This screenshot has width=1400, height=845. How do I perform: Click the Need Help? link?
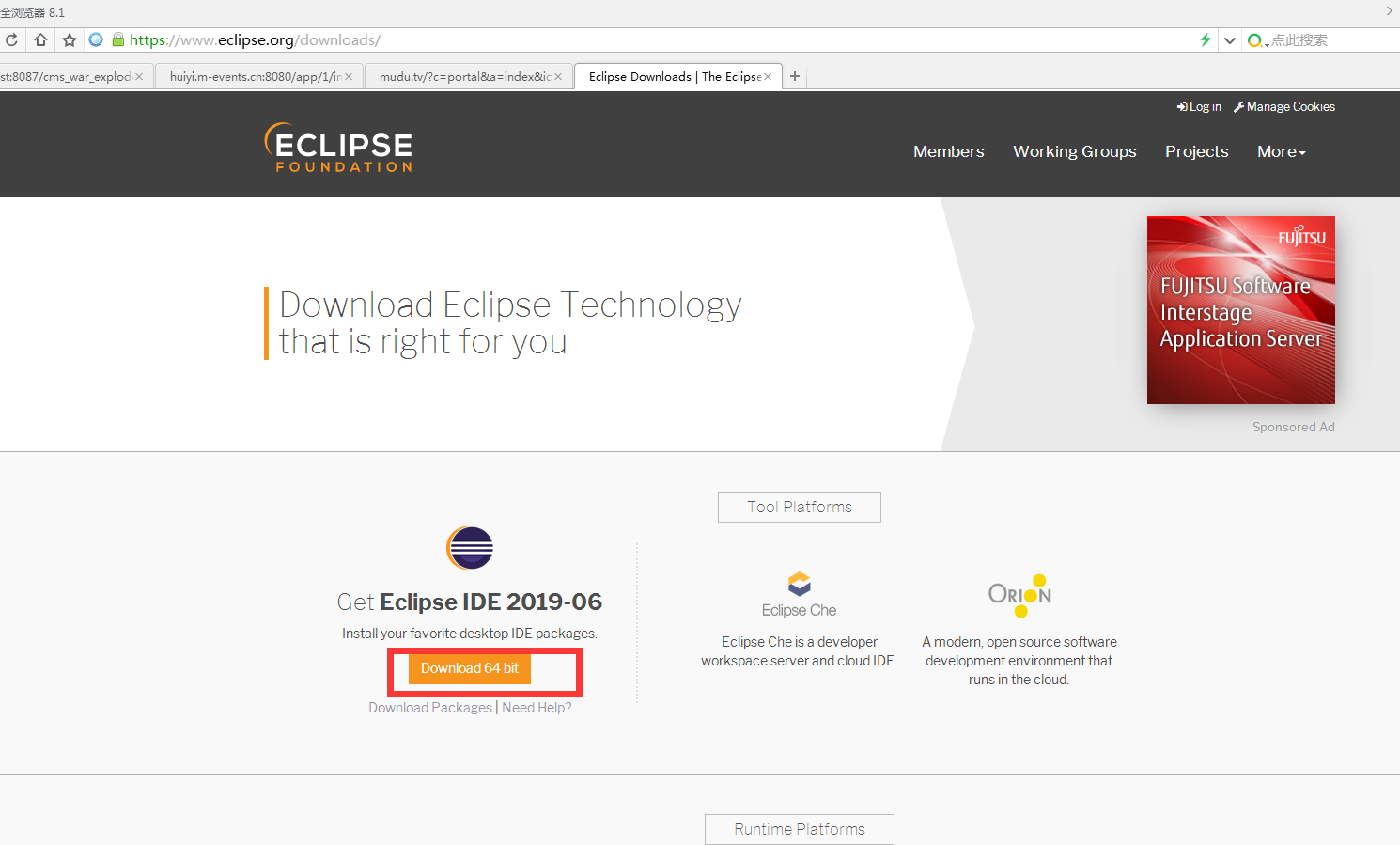[537, 708]
